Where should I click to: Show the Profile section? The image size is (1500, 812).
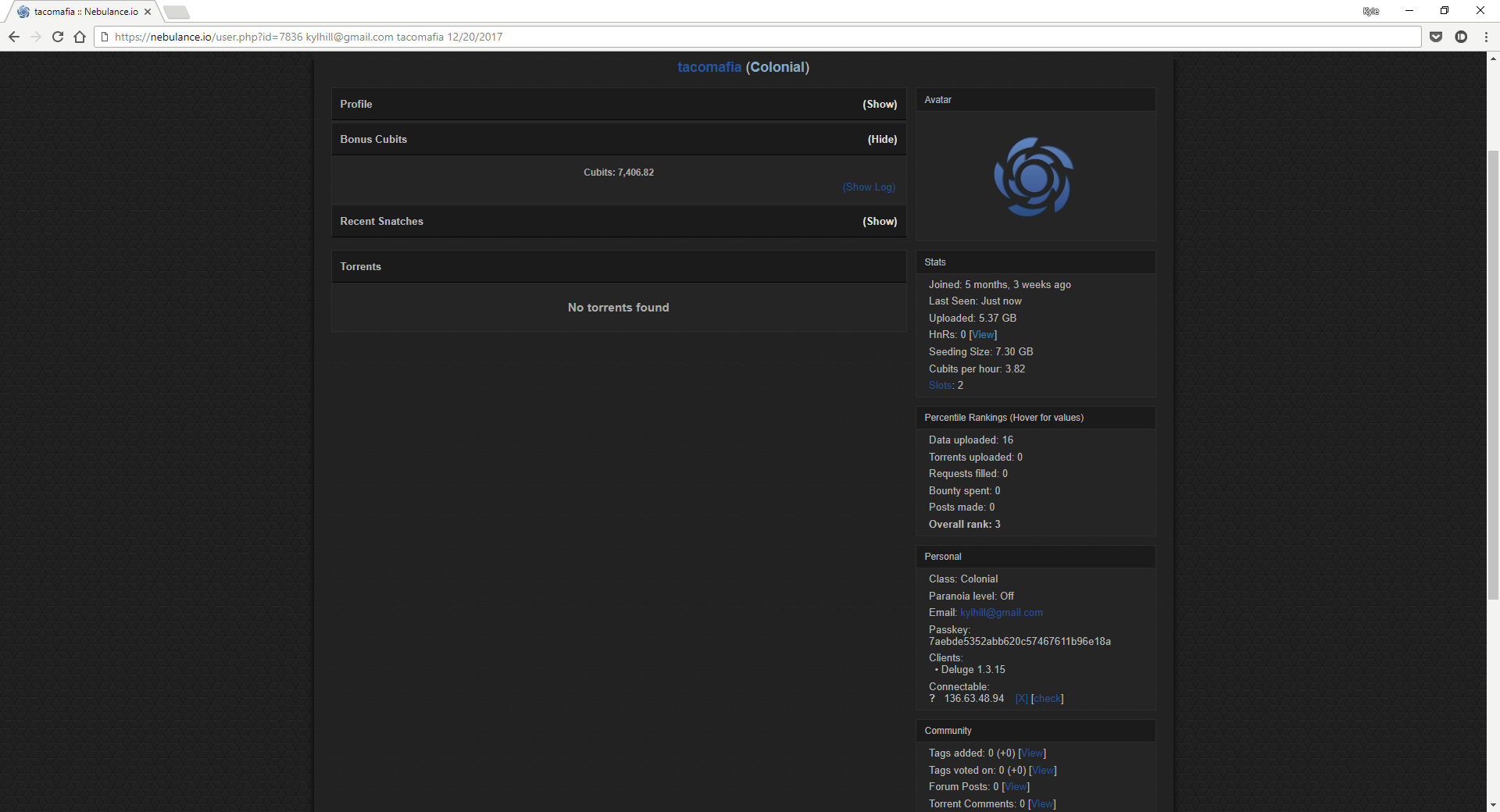pyautogui.click(x=880, y=105)
